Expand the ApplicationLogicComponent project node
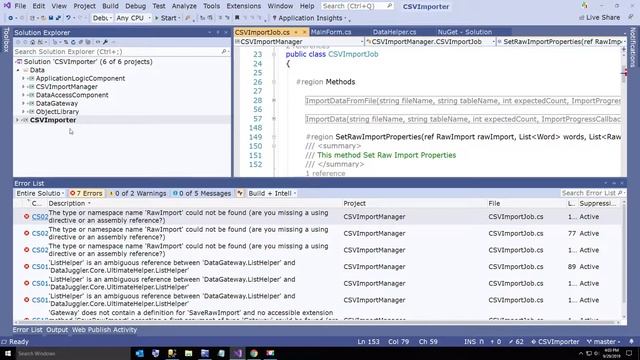The width and height of the screenshot is (640, 360). [x=23, y=78]
